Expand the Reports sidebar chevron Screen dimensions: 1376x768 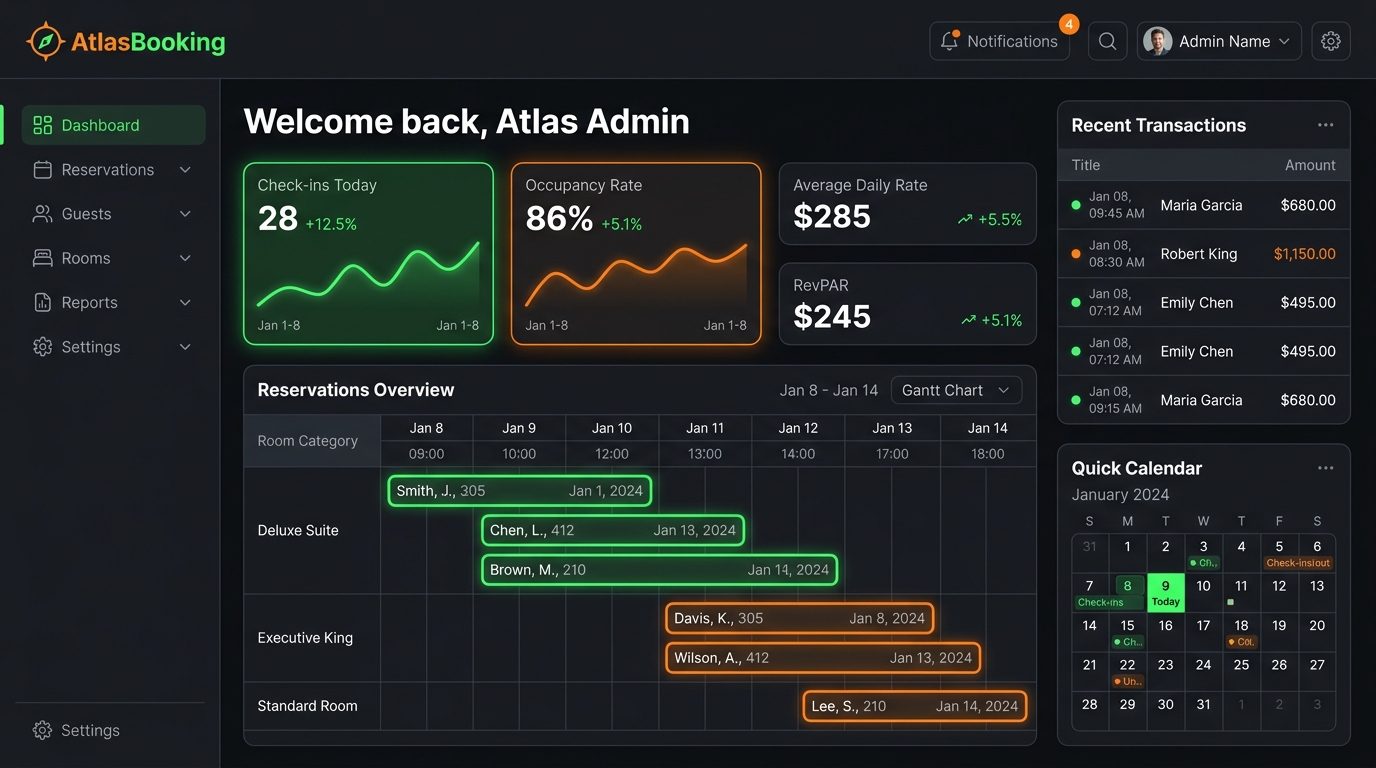point(185,302)
